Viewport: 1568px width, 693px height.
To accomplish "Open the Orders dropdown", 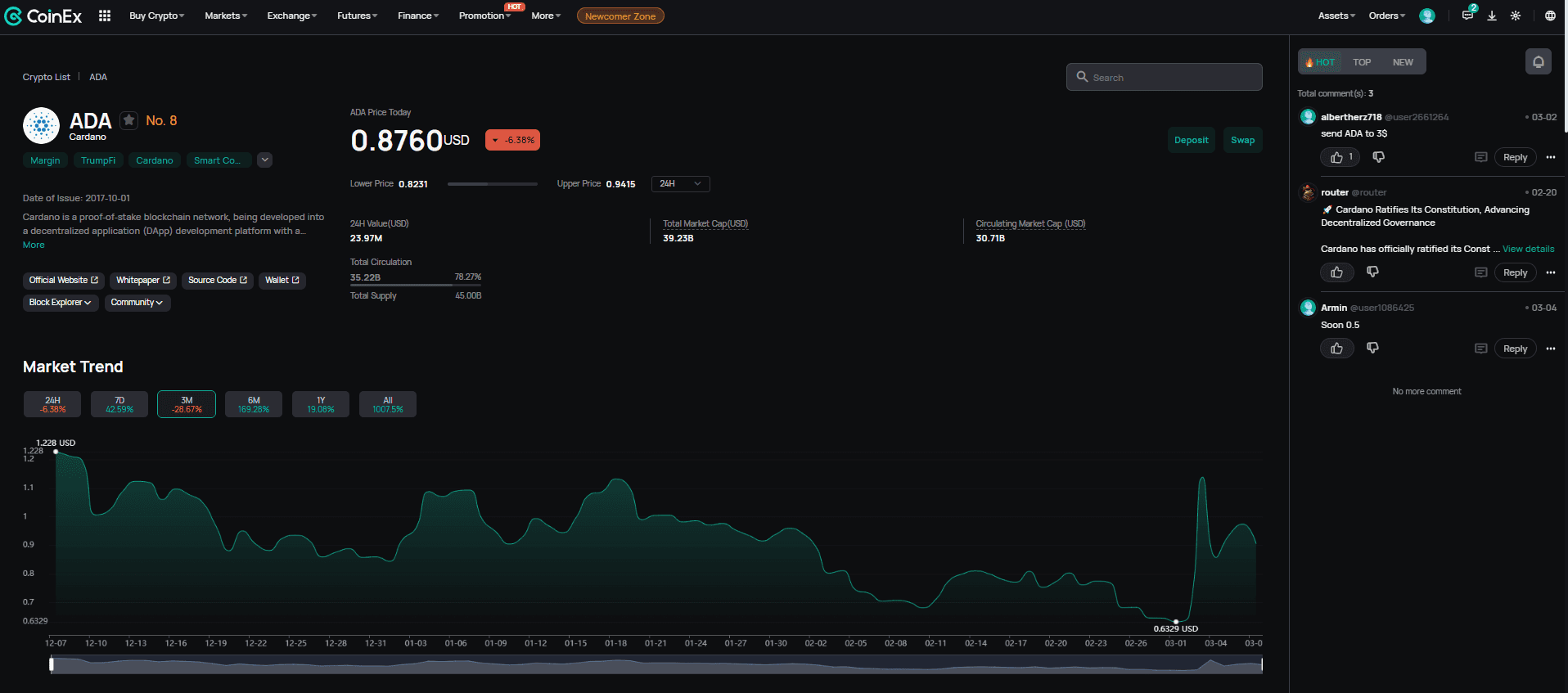I will (x=1386, y=16).
